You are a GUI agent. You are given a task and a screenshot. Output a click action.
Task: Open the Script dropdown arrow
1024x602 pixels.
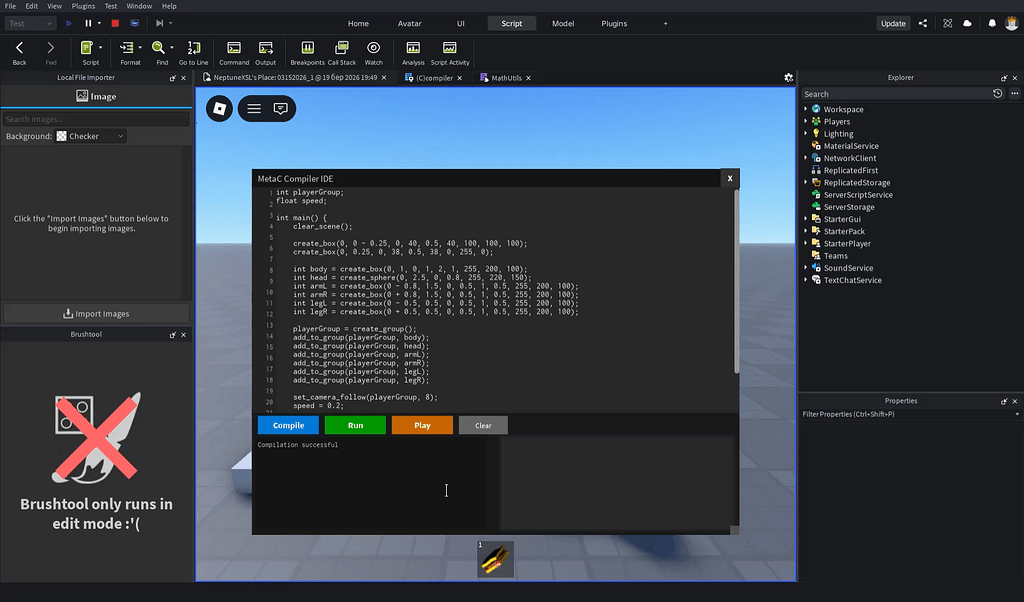[101, 48]
